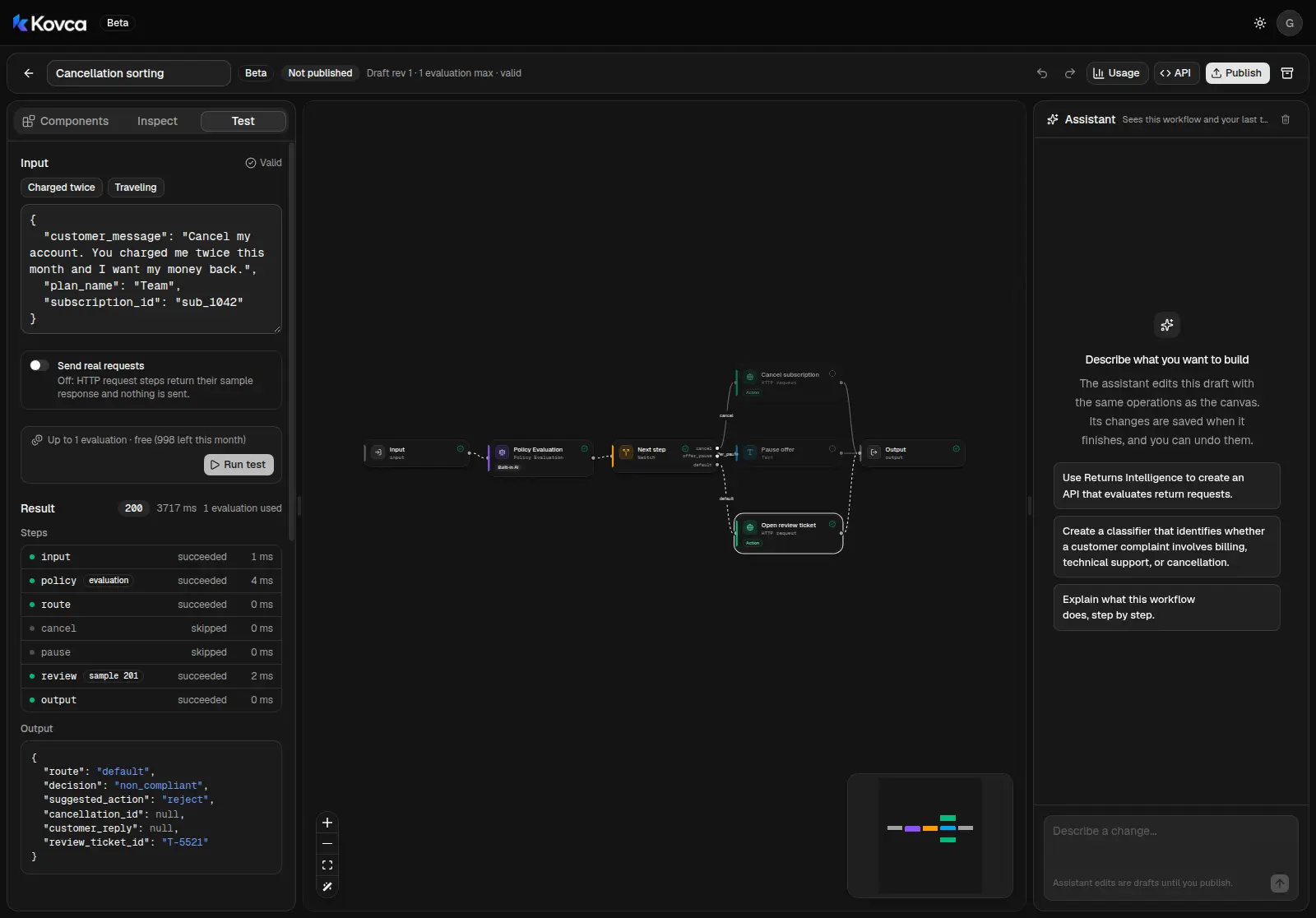
Task: Select the Next step switch node
Action: click(665, 454)
